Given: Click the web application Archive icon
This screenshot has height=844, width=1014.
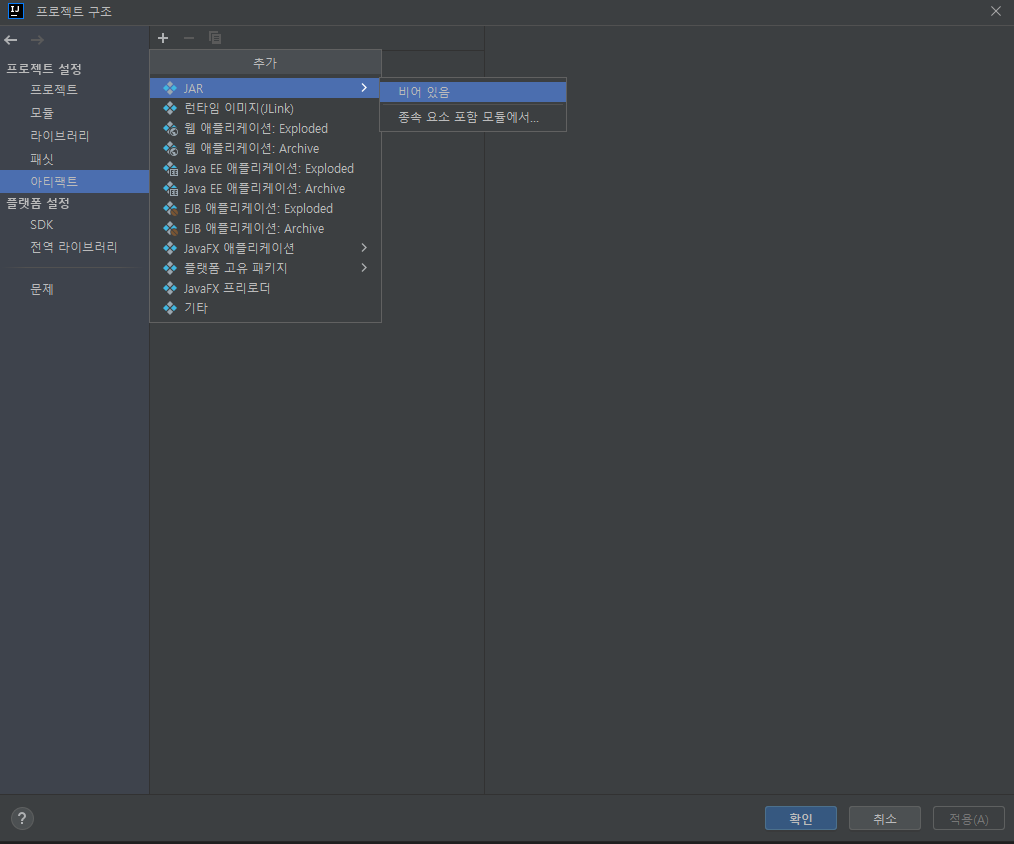Looking at the screenshot, I should point(170,148).
